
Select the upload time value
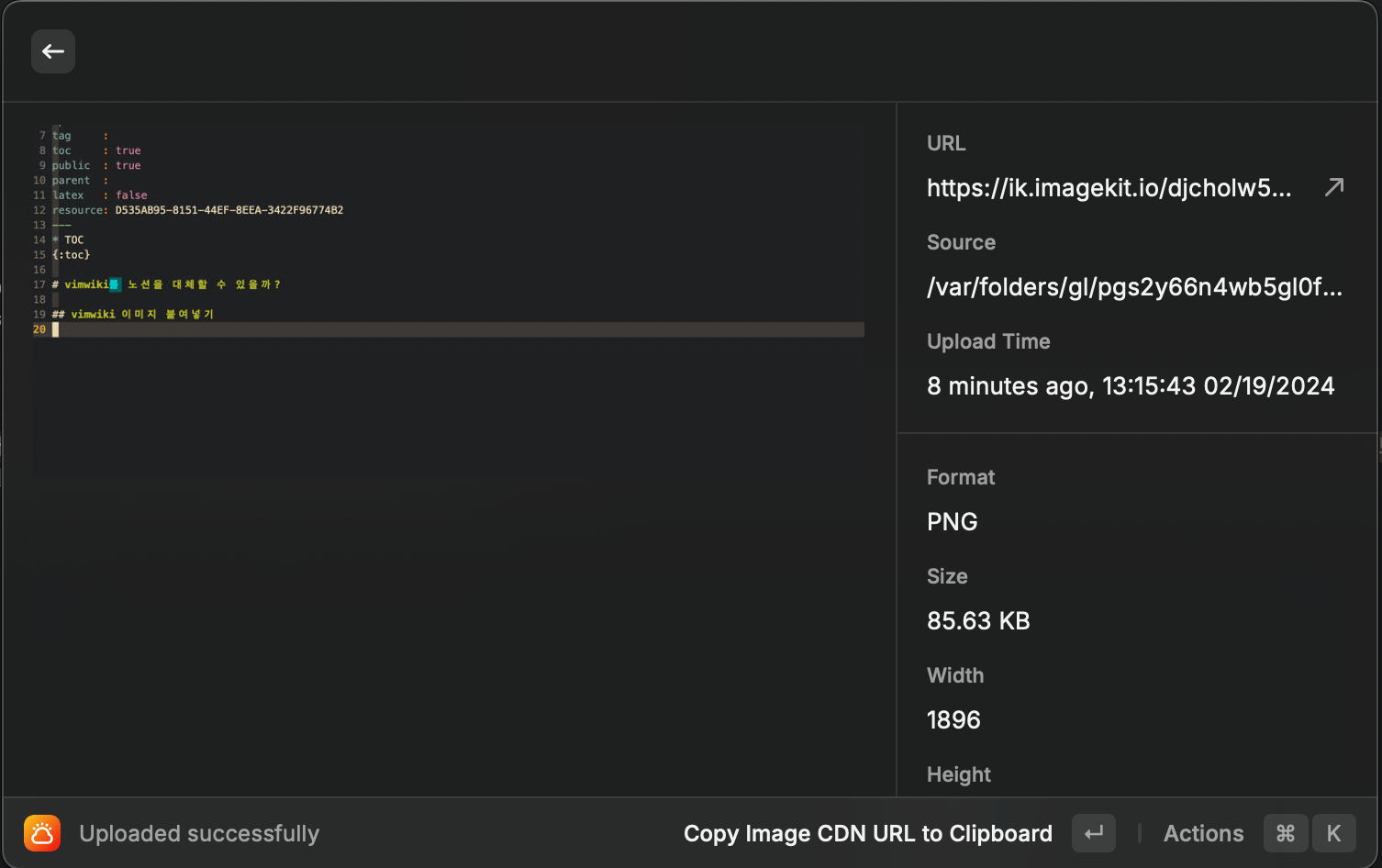(1131, 386)
